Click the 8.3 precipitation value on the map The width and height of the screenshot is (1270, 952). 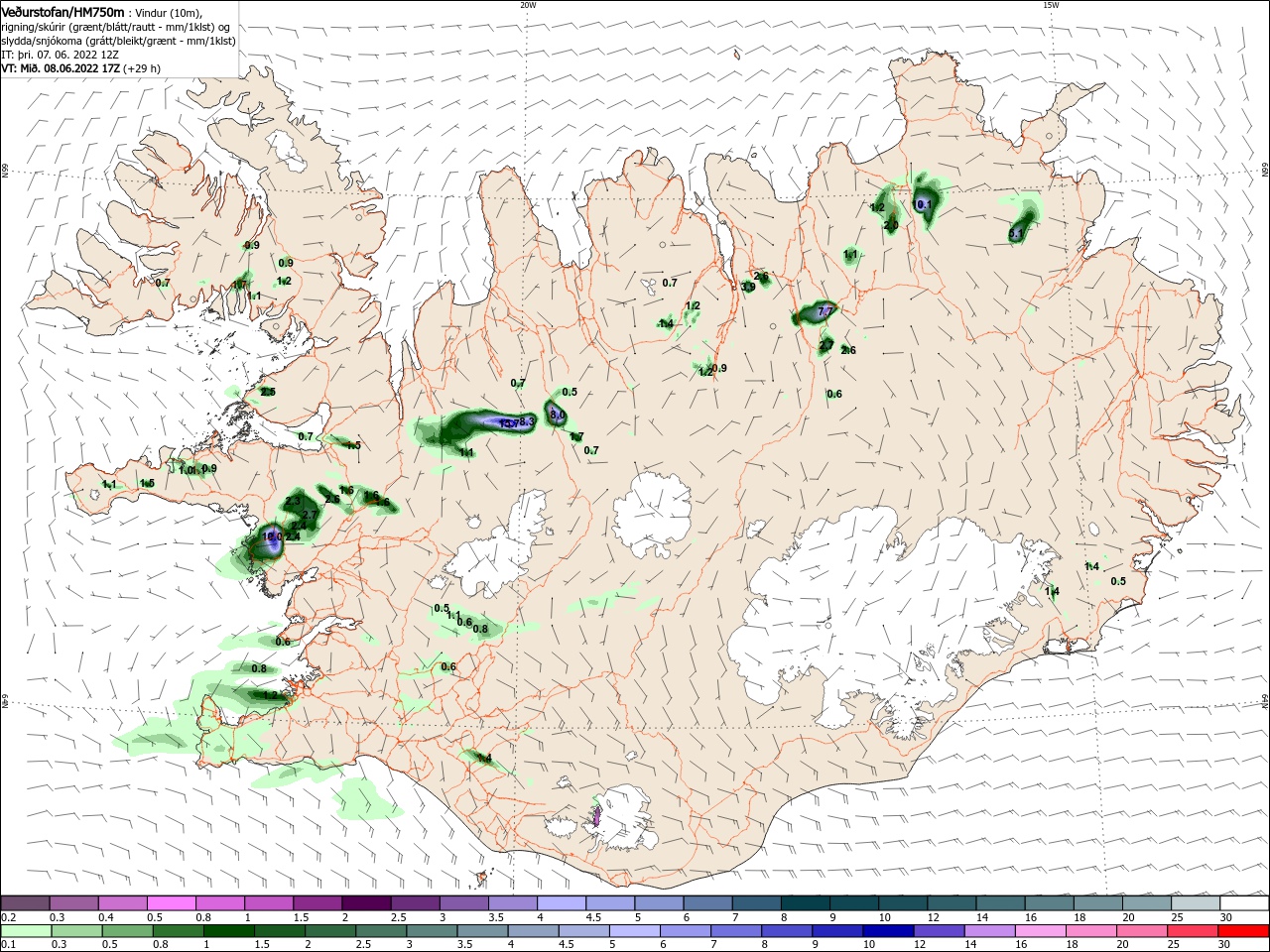527,421
